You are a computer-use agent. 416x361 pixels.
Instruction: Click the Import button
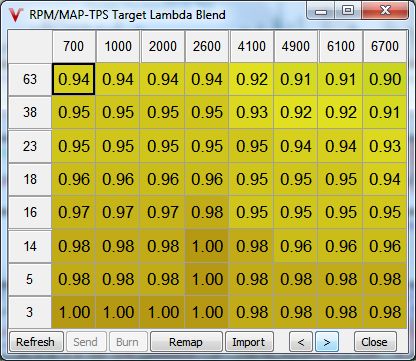click(249, 342)
